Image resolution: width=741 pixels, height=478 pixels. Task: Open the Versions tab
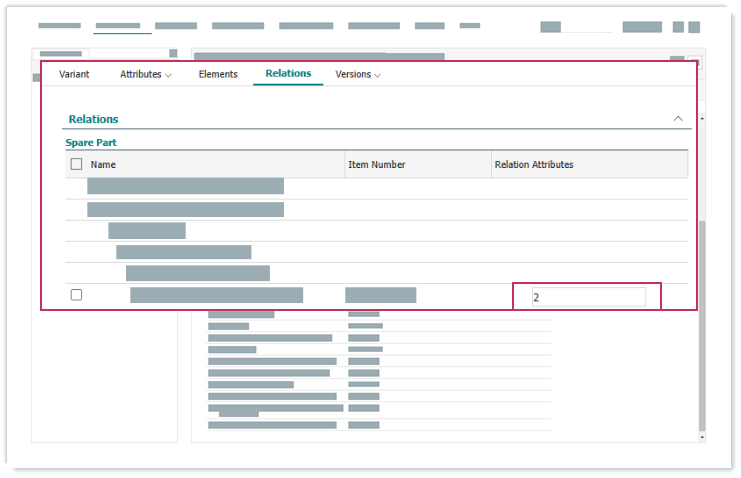353,74
